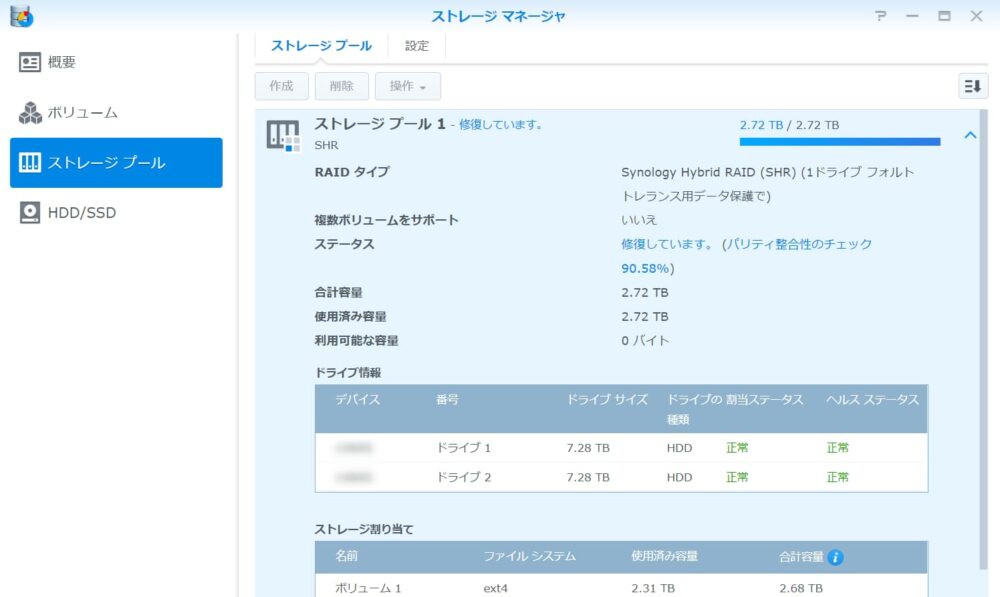Click the 割当ステータス column header
The image size is (1000, 597).
pos(765,400)
